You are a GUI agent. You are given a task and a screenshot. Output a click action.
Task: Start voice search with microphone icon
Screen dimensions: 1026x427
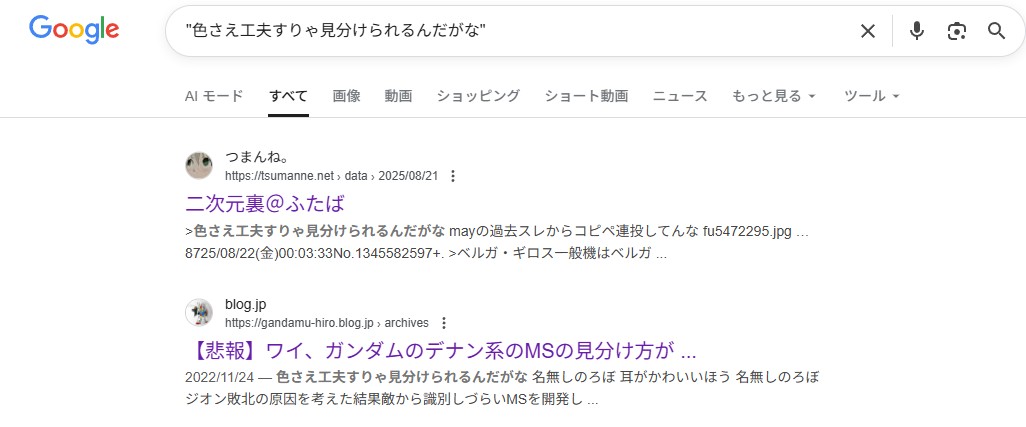click(916, 31)
